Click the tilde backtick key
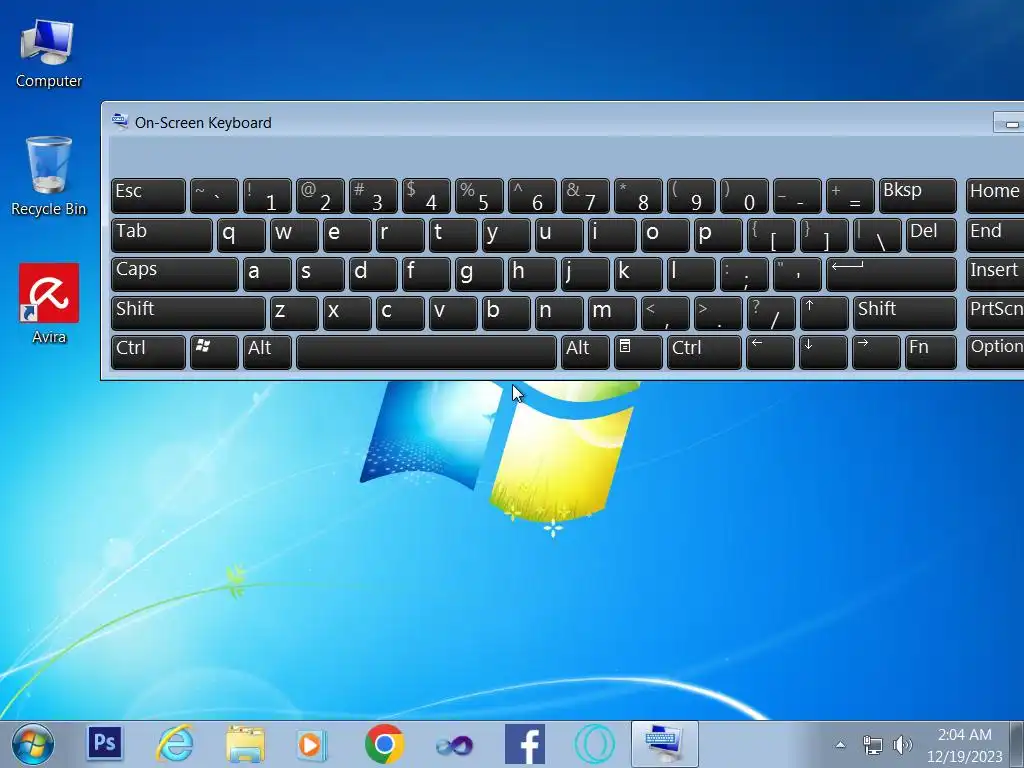The width and height of the screenshot is (1024, 768). tap(214, 196)
